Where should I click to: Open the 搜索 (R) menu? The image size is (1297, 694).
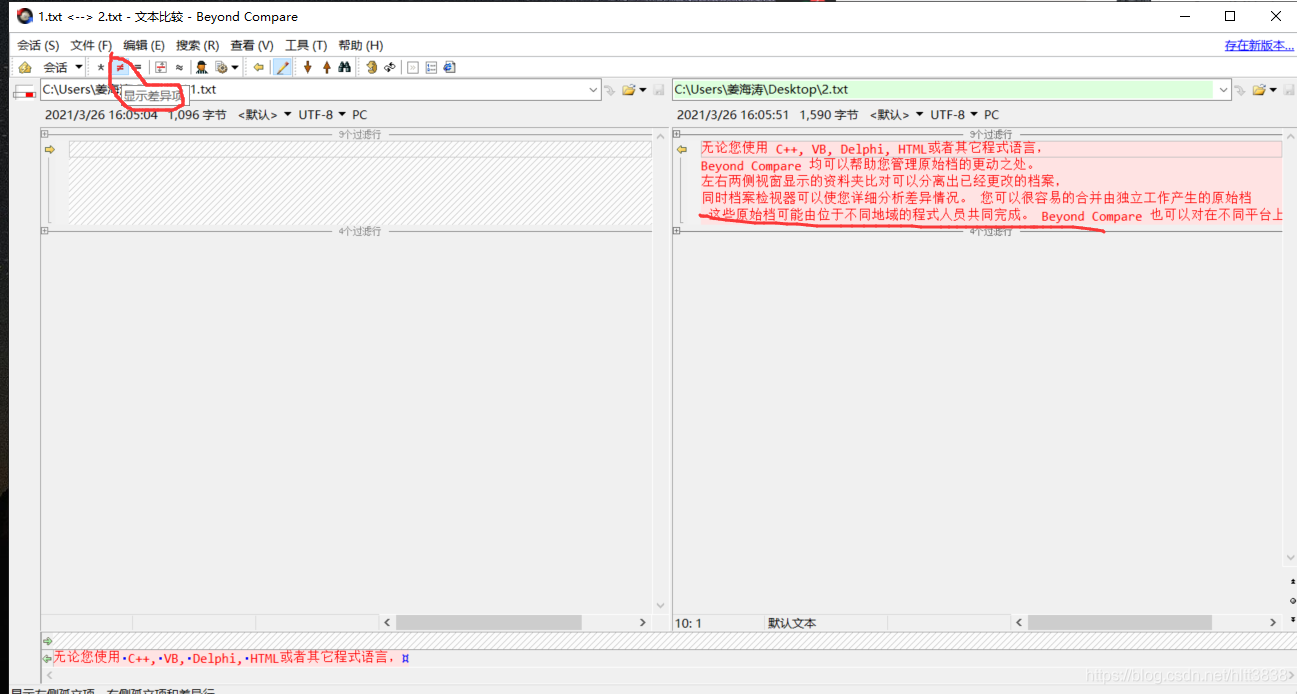pos(197,45)
